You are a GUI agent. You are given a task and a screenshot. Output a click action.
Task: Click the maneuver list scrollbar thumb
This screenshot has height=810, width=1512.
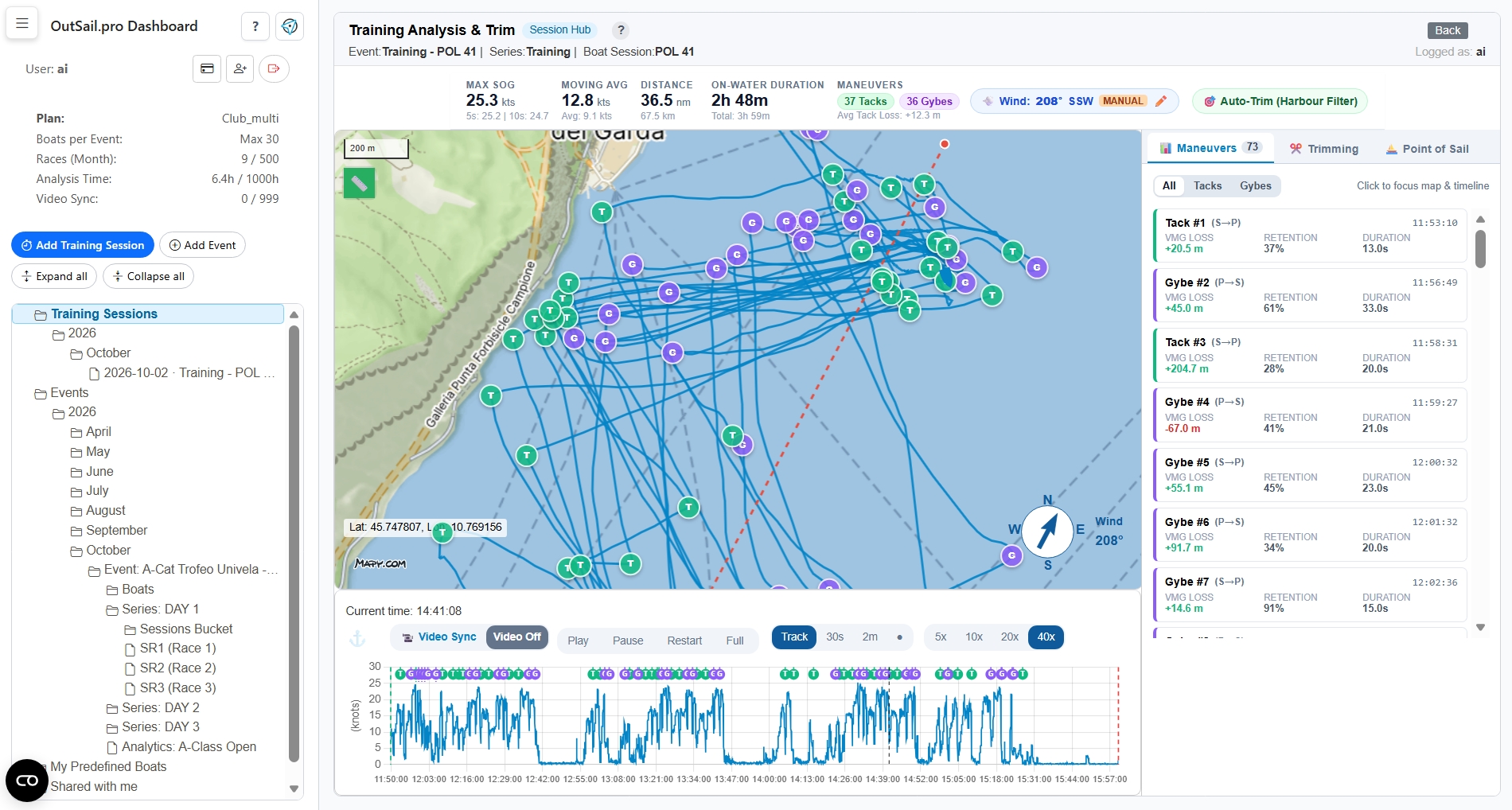(x=1480, y=248)
